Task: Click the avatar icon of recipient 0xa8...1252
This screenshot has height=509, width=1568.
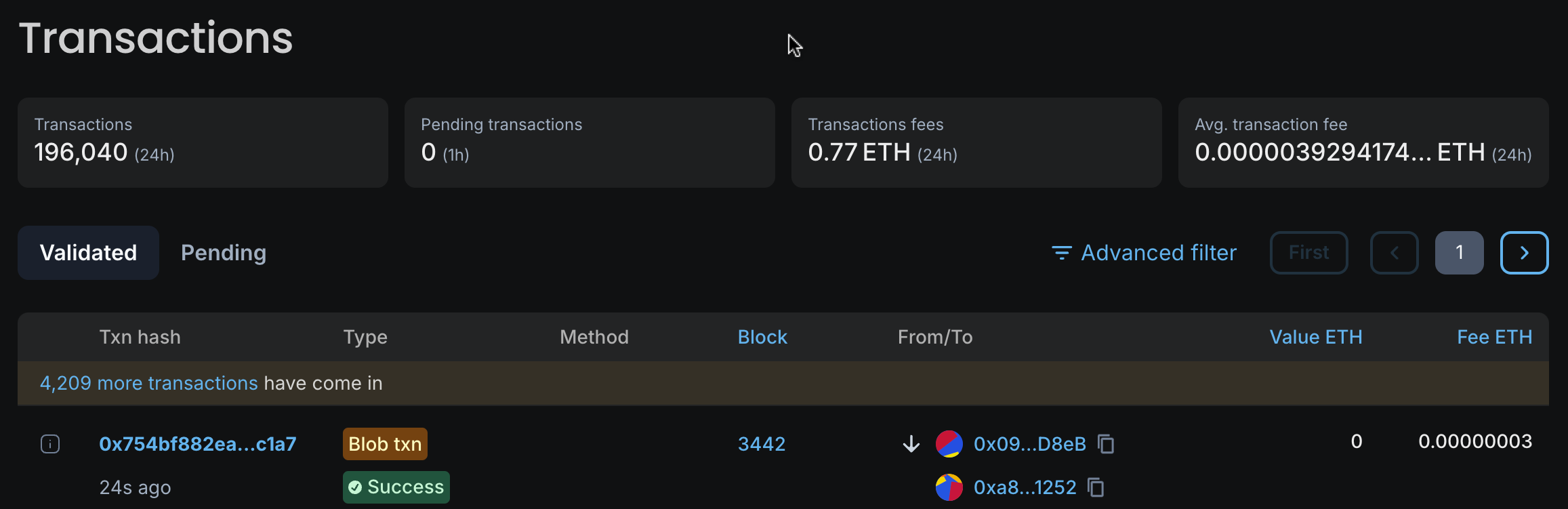Action: (948, 487)
